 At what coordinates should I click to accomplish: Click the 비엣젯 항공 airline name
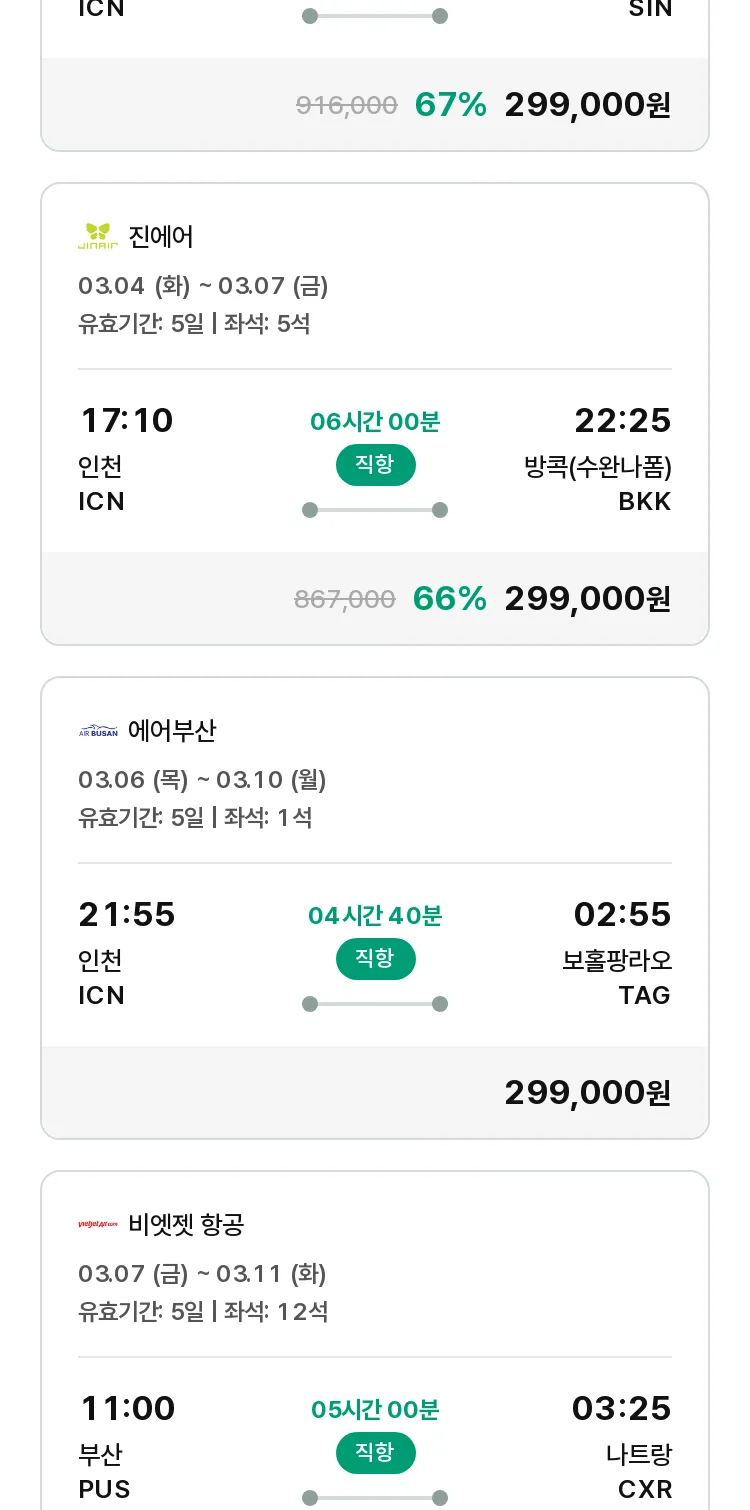(186, 1225)
